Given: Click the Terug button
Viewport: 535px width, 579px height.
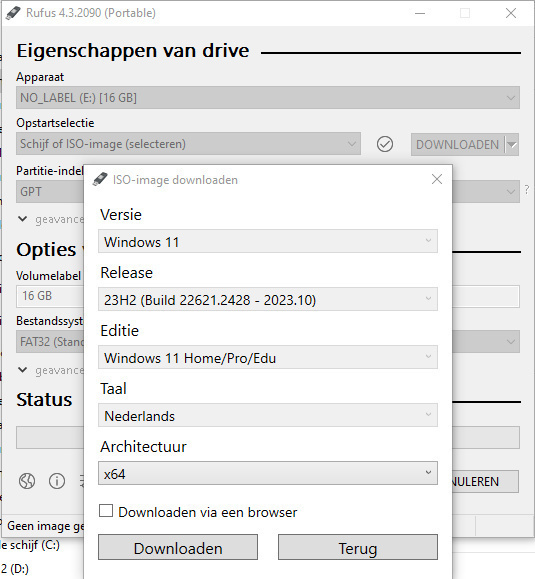Looking at the screenshot, I should [x=358, y=547].
